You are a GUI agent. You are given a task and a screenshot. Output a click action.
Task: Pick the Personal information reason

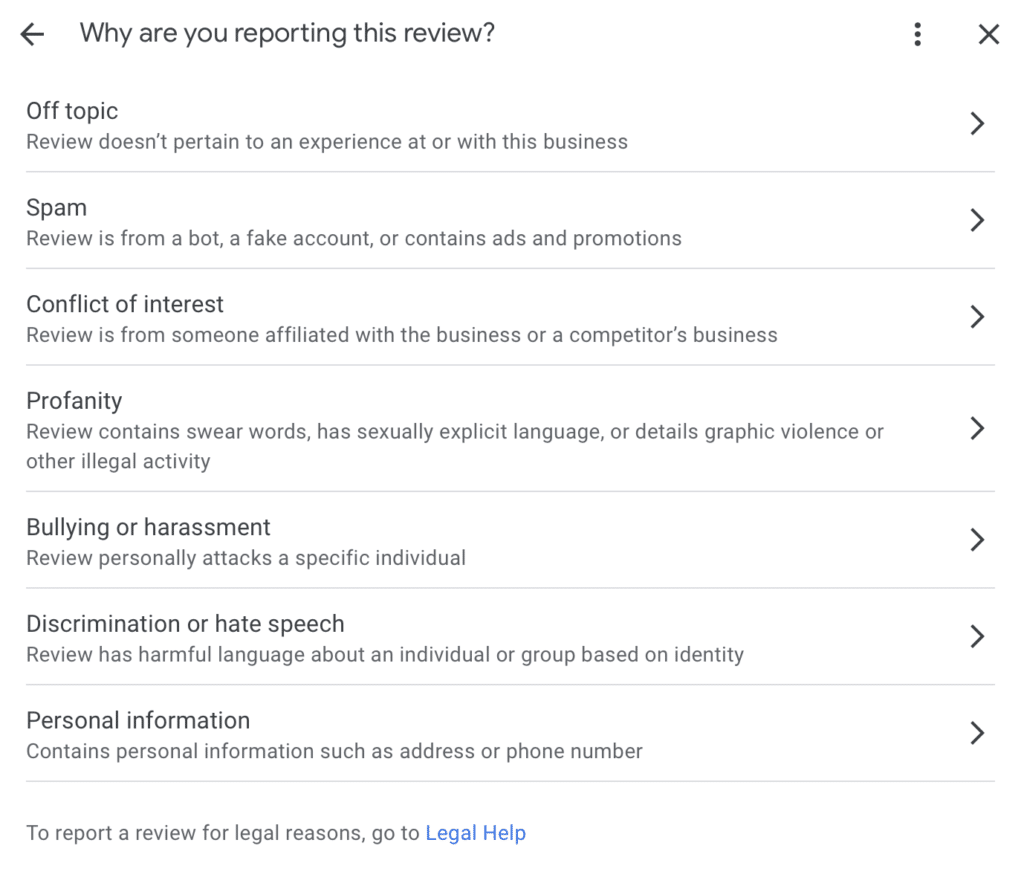(510, 734)
